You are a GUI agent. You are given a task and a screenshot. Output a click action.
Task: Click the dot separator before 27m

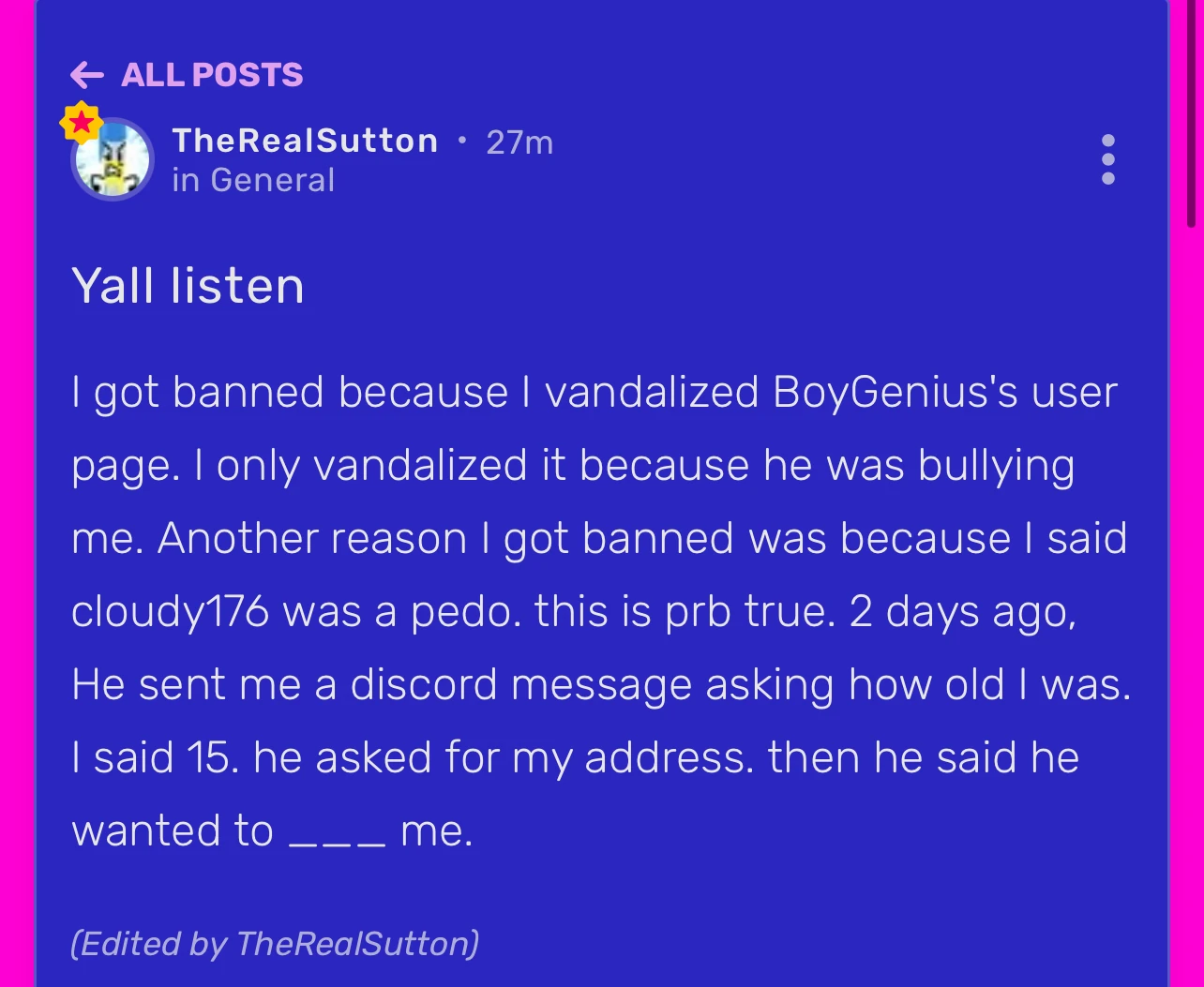click(461, 142)
